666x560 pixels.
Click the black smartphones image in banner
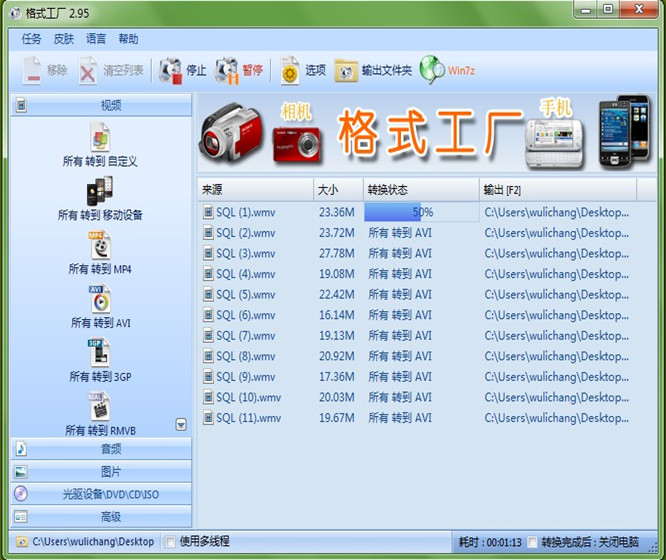624,130
